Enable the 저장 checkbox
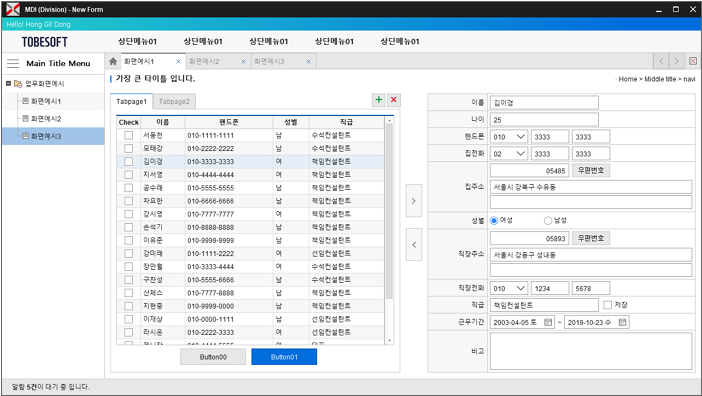The image size is (702, 396). point(608,305)
